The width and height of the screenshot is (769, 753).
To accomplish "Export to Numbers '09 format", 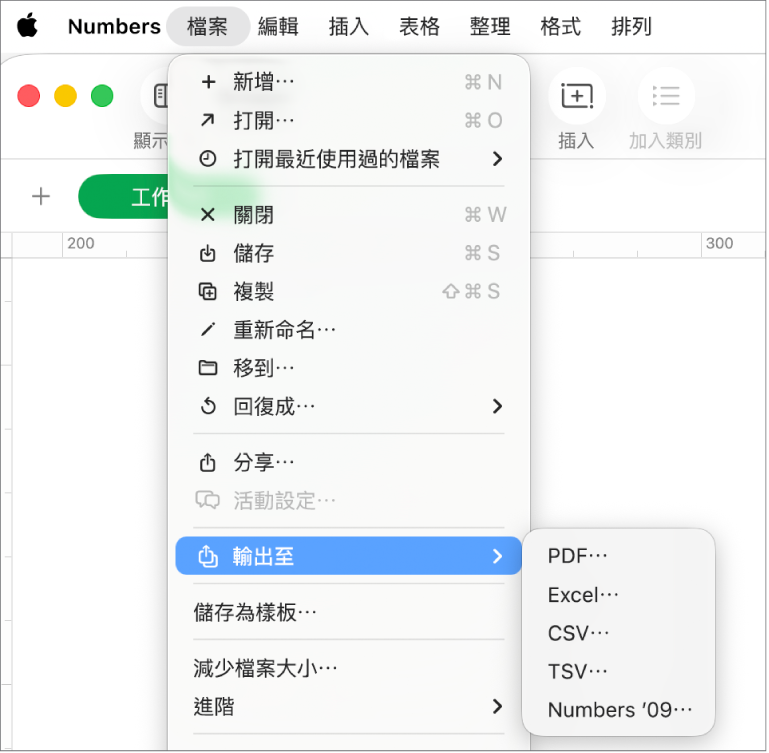I will (619, 710).
